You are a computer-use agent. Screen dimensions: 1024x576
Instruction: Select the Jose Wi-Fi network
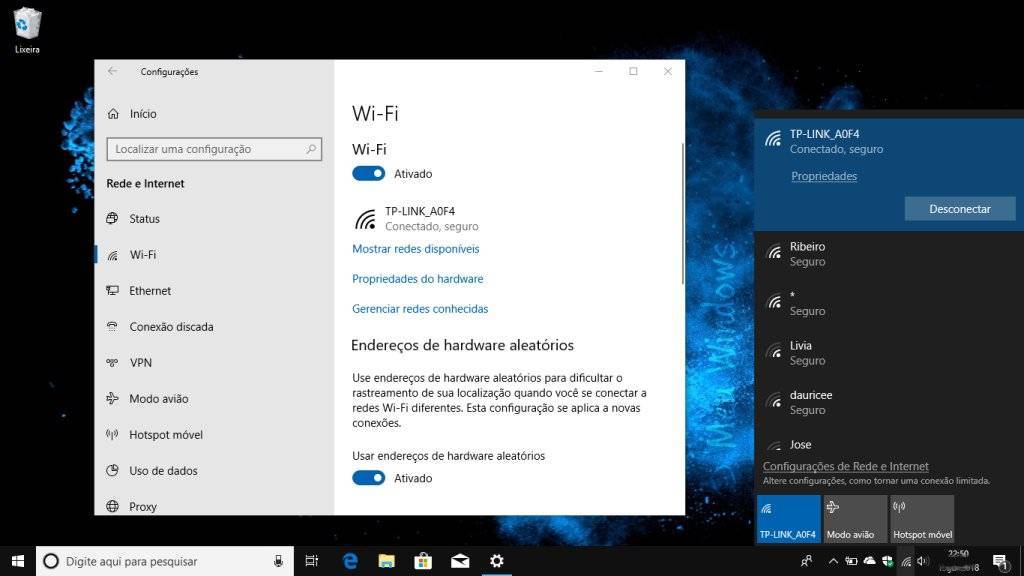point(889,444)
